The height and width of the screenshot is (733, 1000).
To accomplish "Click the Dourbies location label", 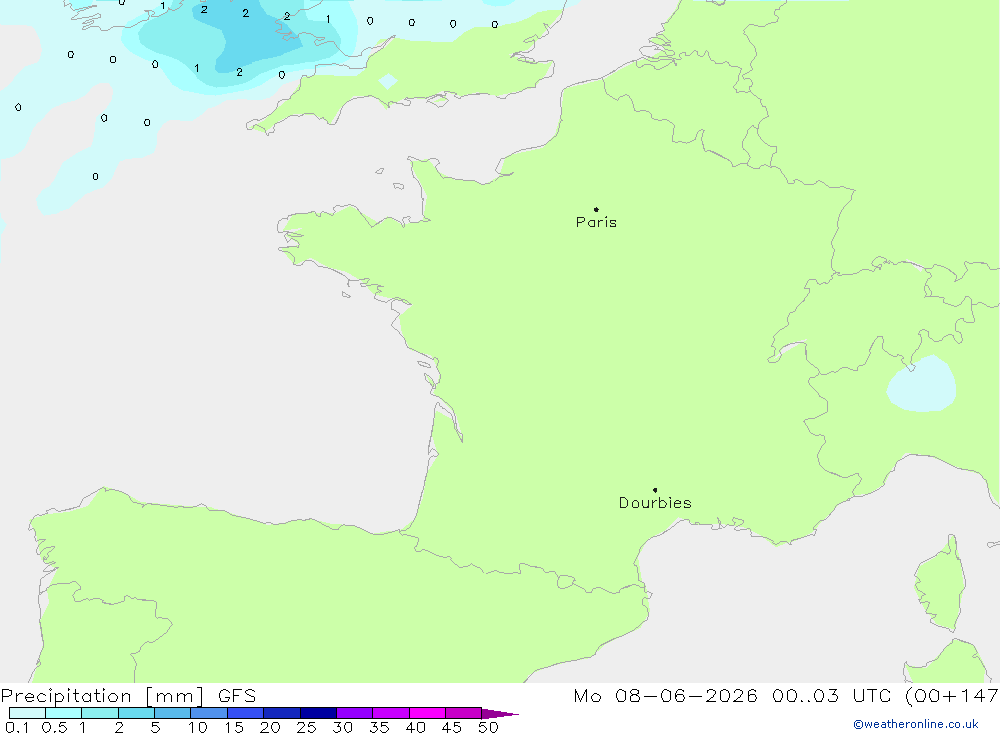I will pyautogui.click(x=655, y=503).
